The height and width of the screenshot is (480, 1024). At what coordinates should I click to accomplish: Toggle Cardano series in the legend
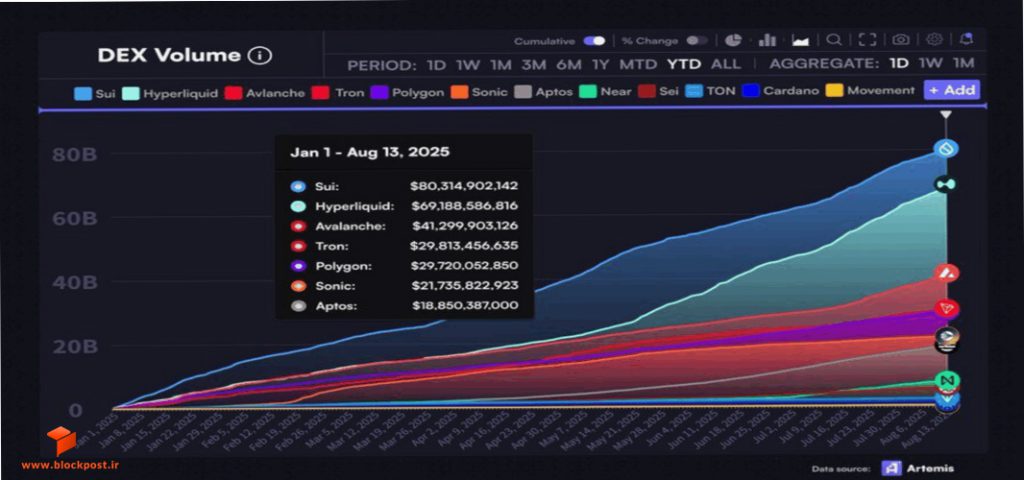[x=780, y=91]
